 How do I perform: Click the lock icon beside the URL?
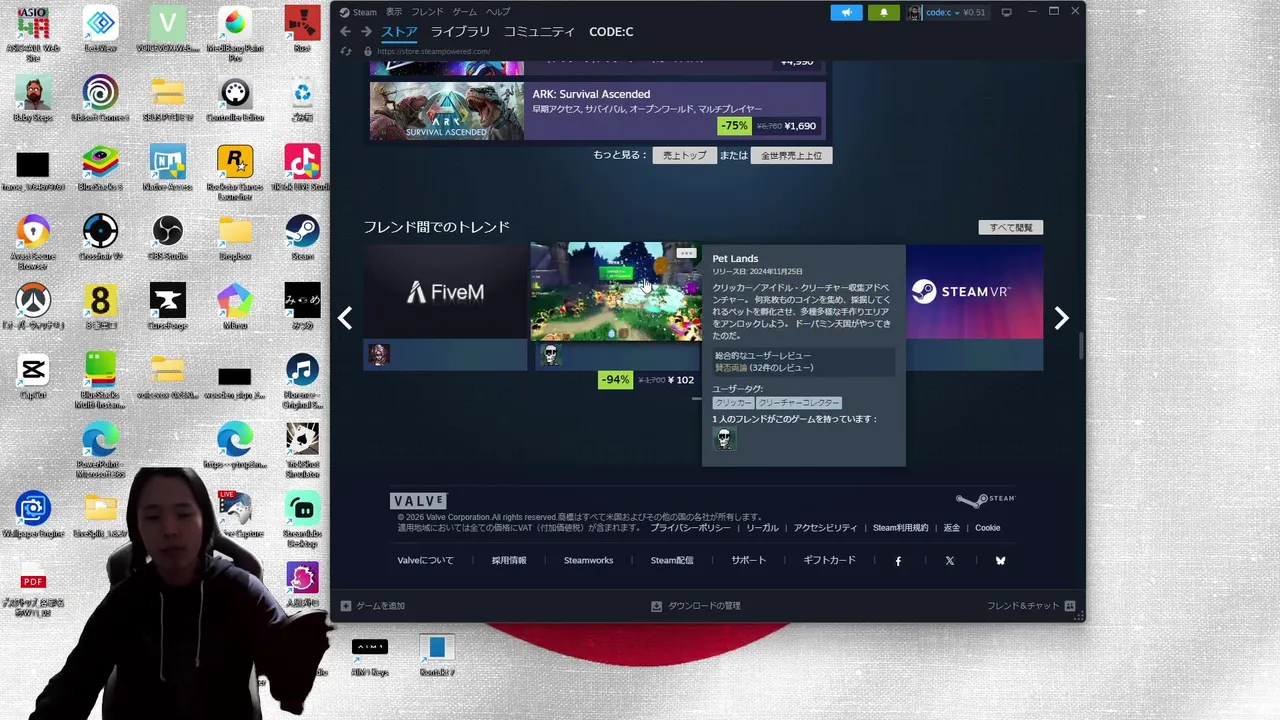[368, 51]
